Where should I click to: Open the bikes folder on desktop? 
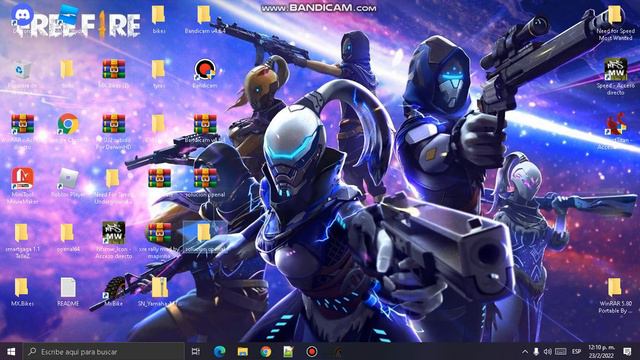(159, 15)
